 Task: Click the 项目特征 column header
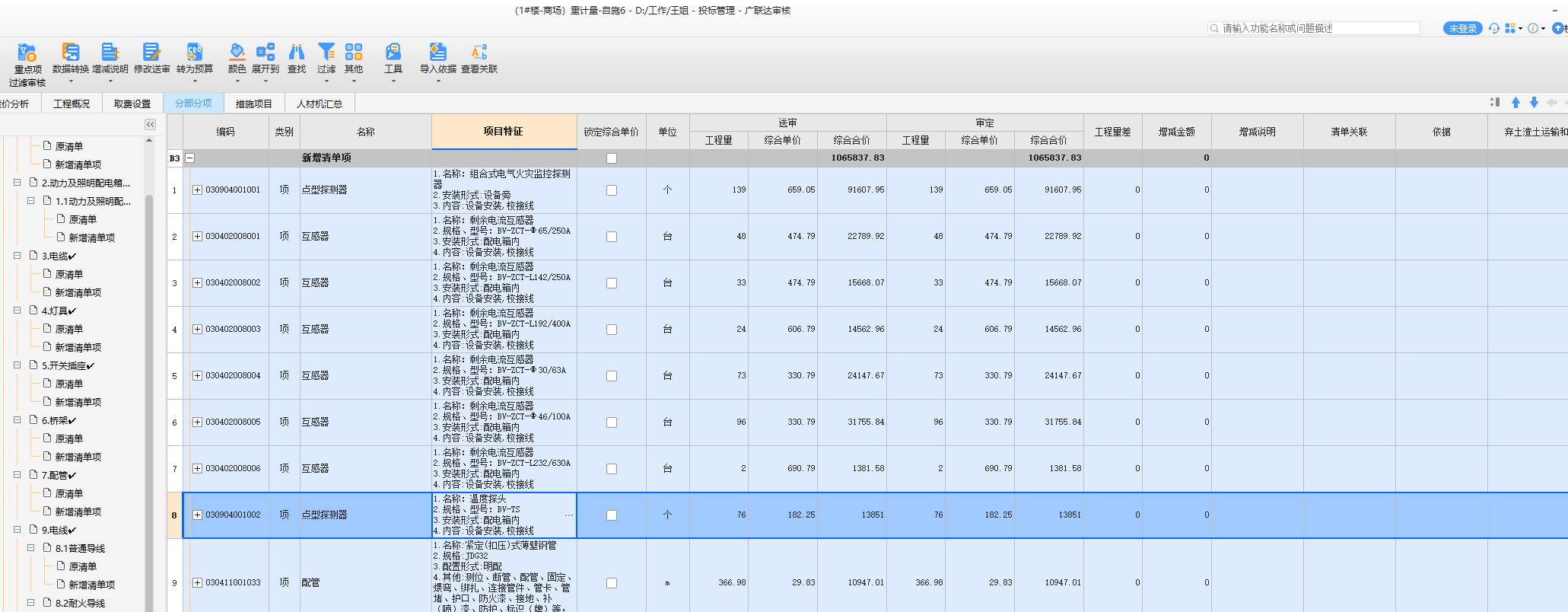click(504, 131)
